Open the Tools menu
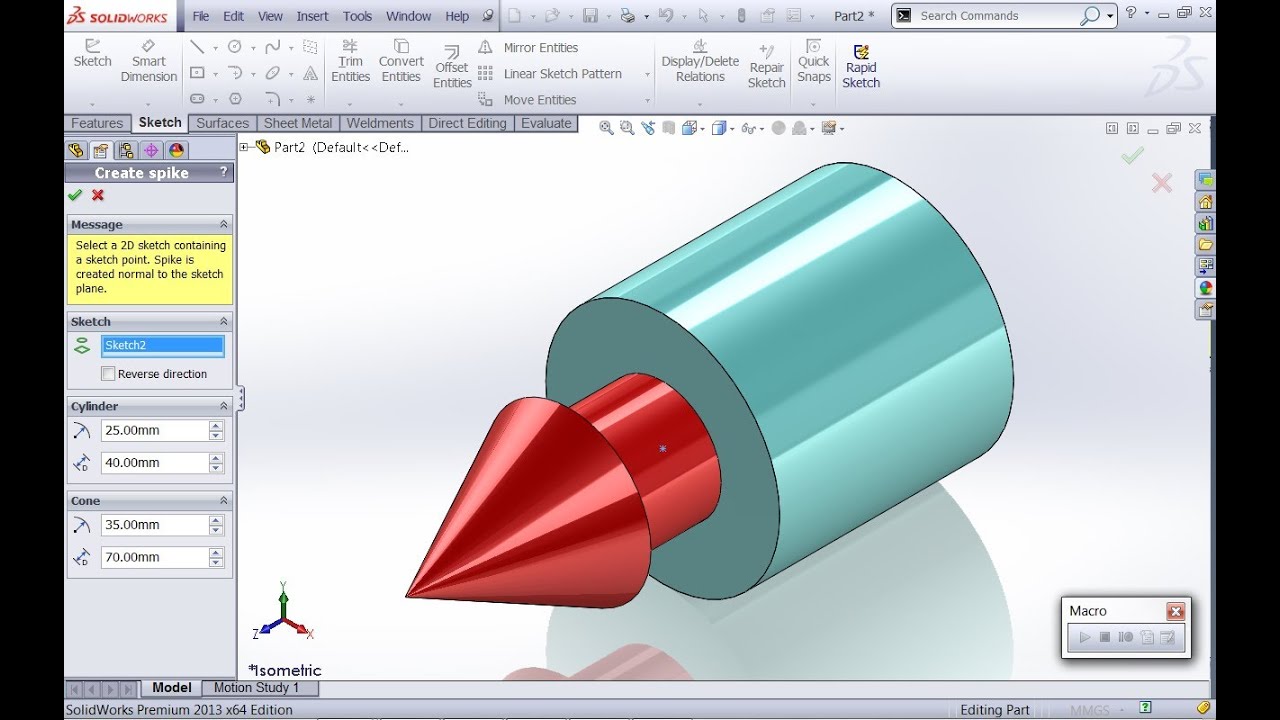 [357, 16]
